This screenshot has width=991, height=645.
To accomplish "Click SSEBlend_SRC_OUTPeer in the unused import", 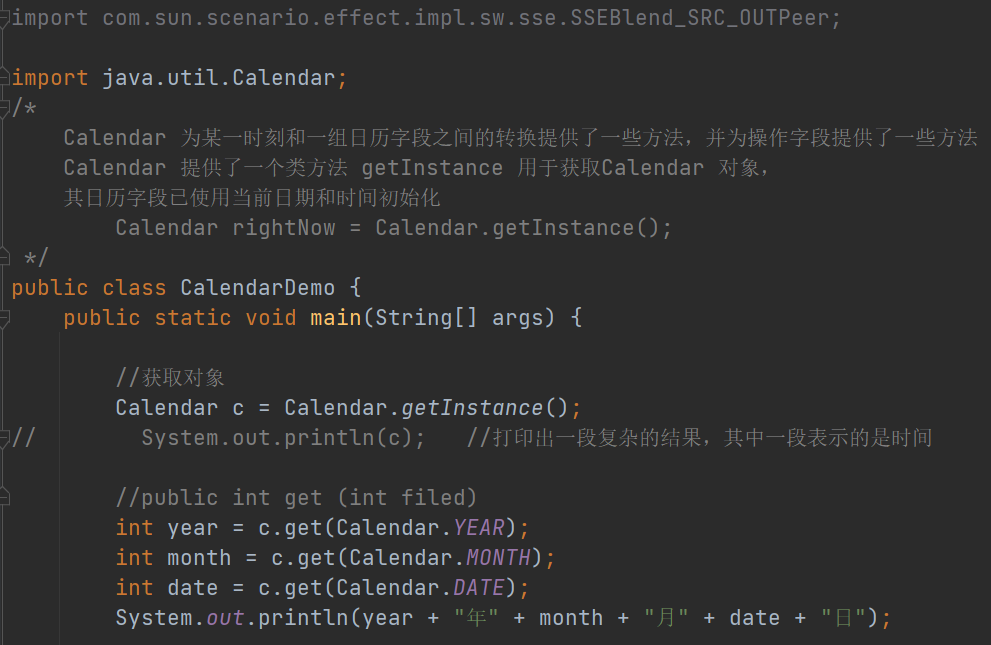I will [x=700, y=18].
